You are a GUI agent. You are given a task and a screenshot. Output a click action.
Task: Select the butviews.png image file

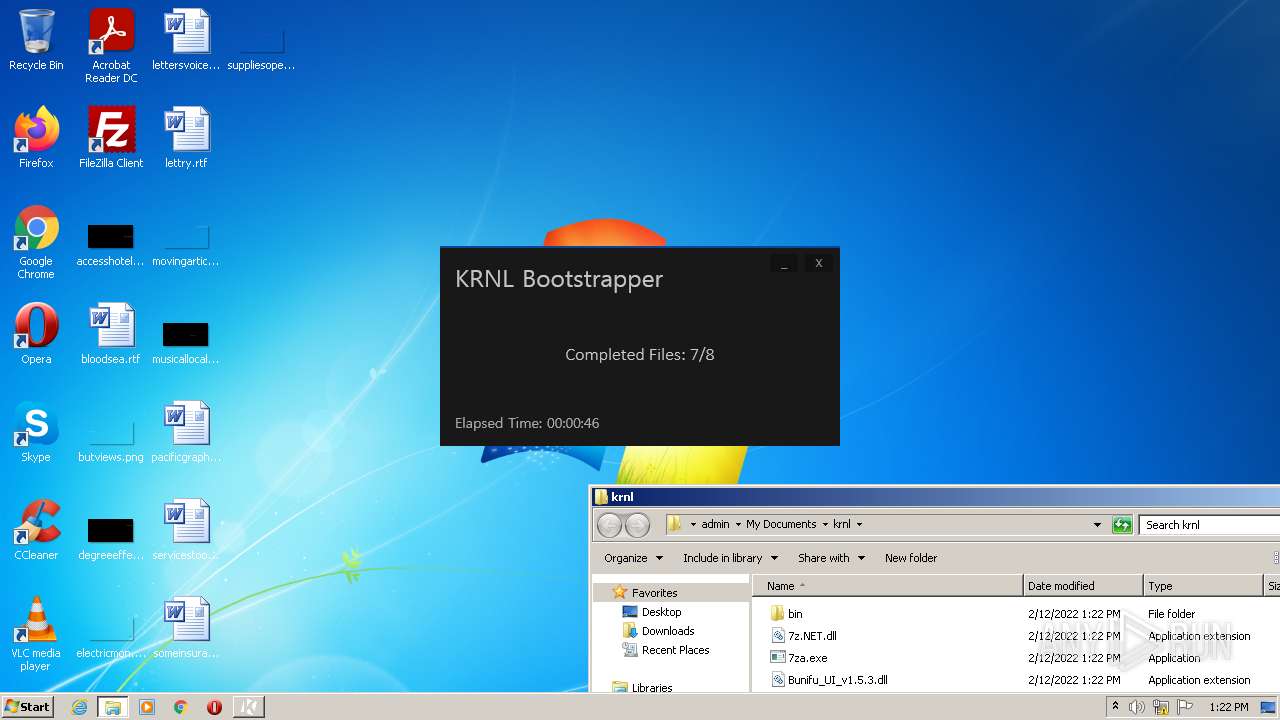[111, 442]
